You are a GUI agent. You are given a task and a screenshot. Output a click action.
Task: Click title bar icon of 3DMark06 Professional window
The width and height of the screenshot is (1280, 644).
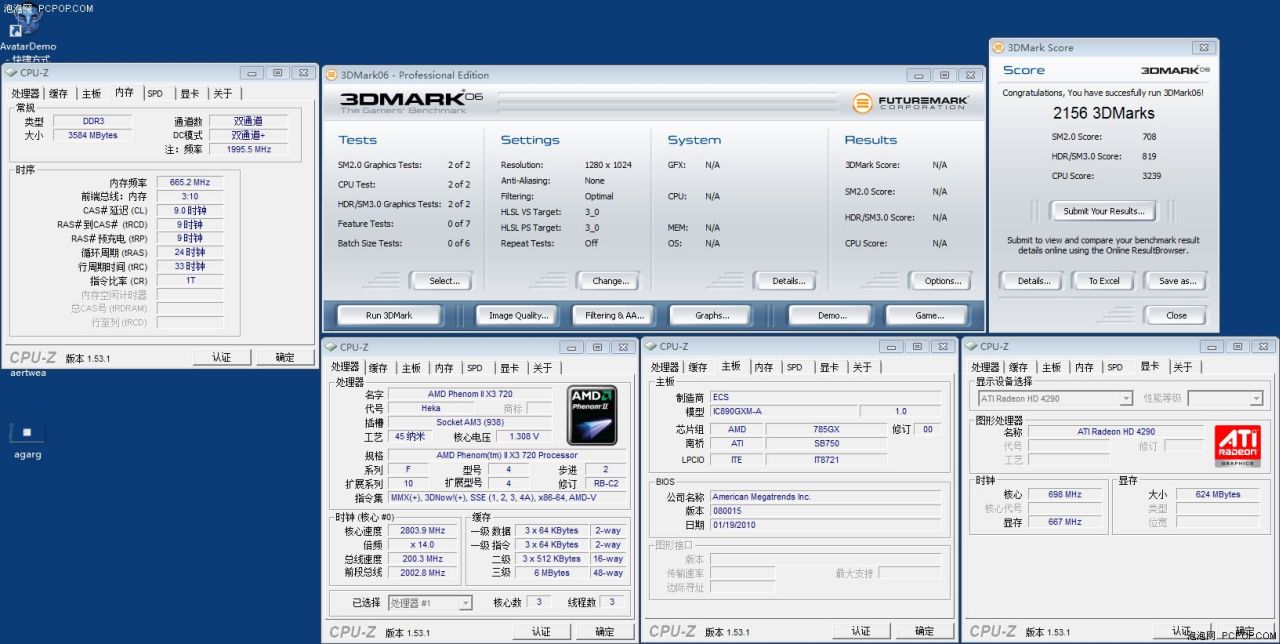point(331,75)
